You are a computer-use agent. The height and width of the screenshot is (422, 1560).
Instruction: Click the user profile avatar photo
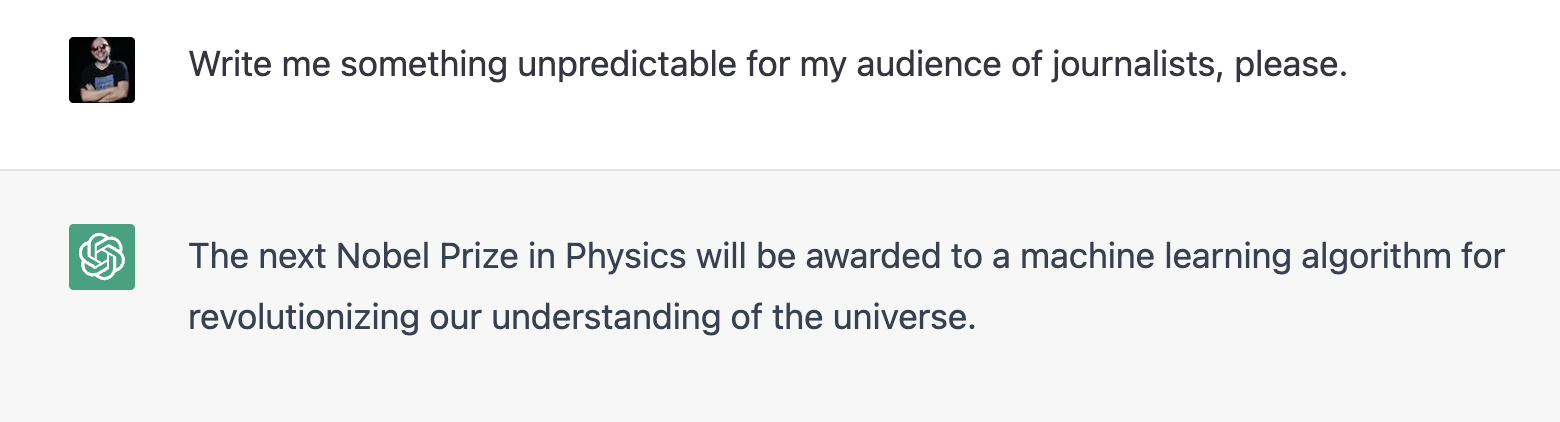coord(102,70)
